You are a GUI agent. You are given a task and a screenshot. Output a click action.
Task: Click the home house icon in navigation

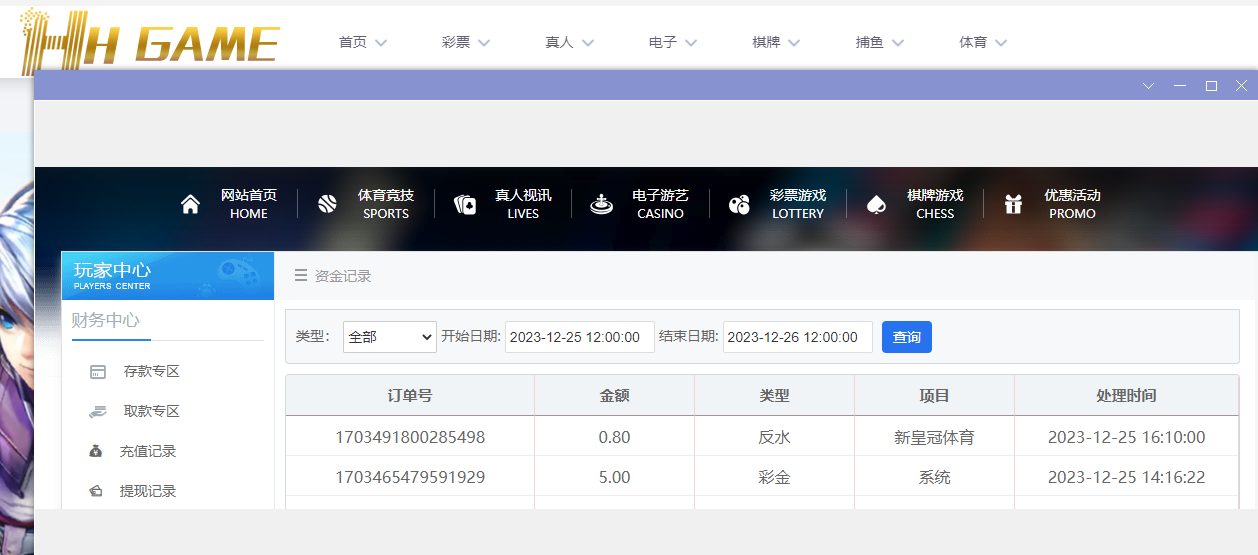tap(190, 204)
